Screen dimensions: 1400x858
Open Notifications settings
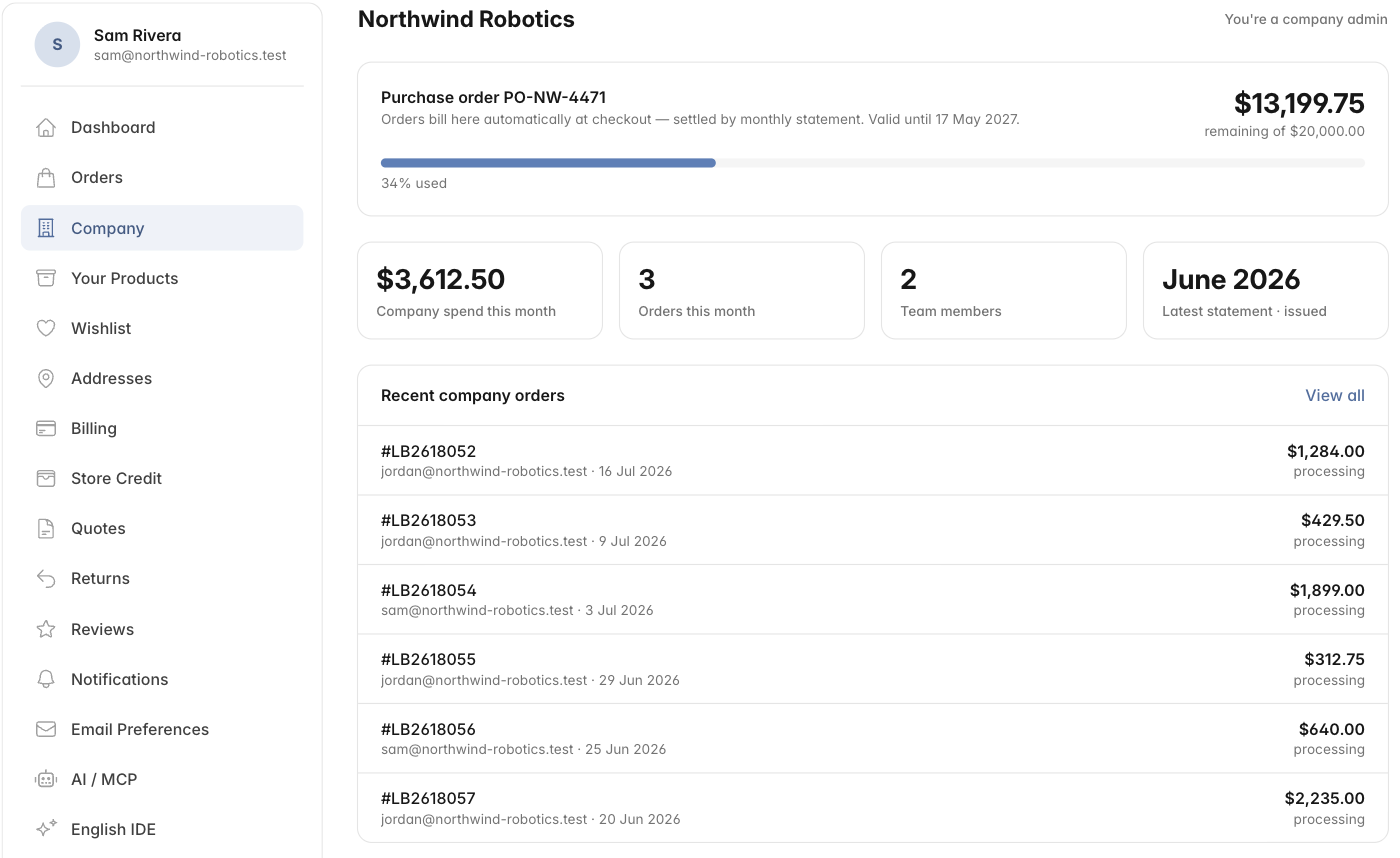tap(162, 679)
